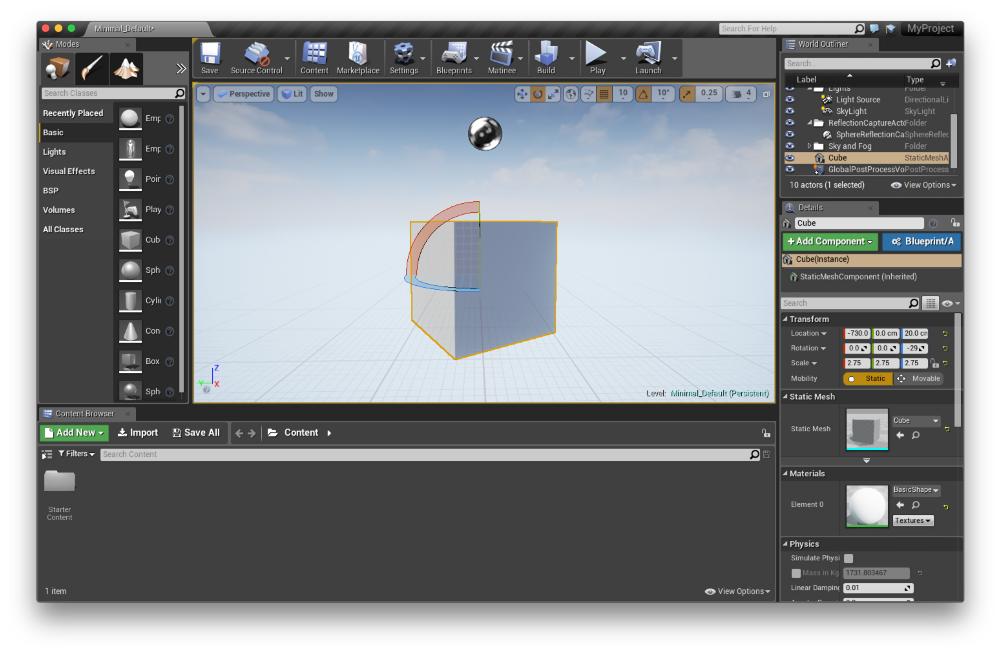Viewport: 1000px width, 653px height.
Task: Enable the Simulate Physics checkbox
Action: 849,558
